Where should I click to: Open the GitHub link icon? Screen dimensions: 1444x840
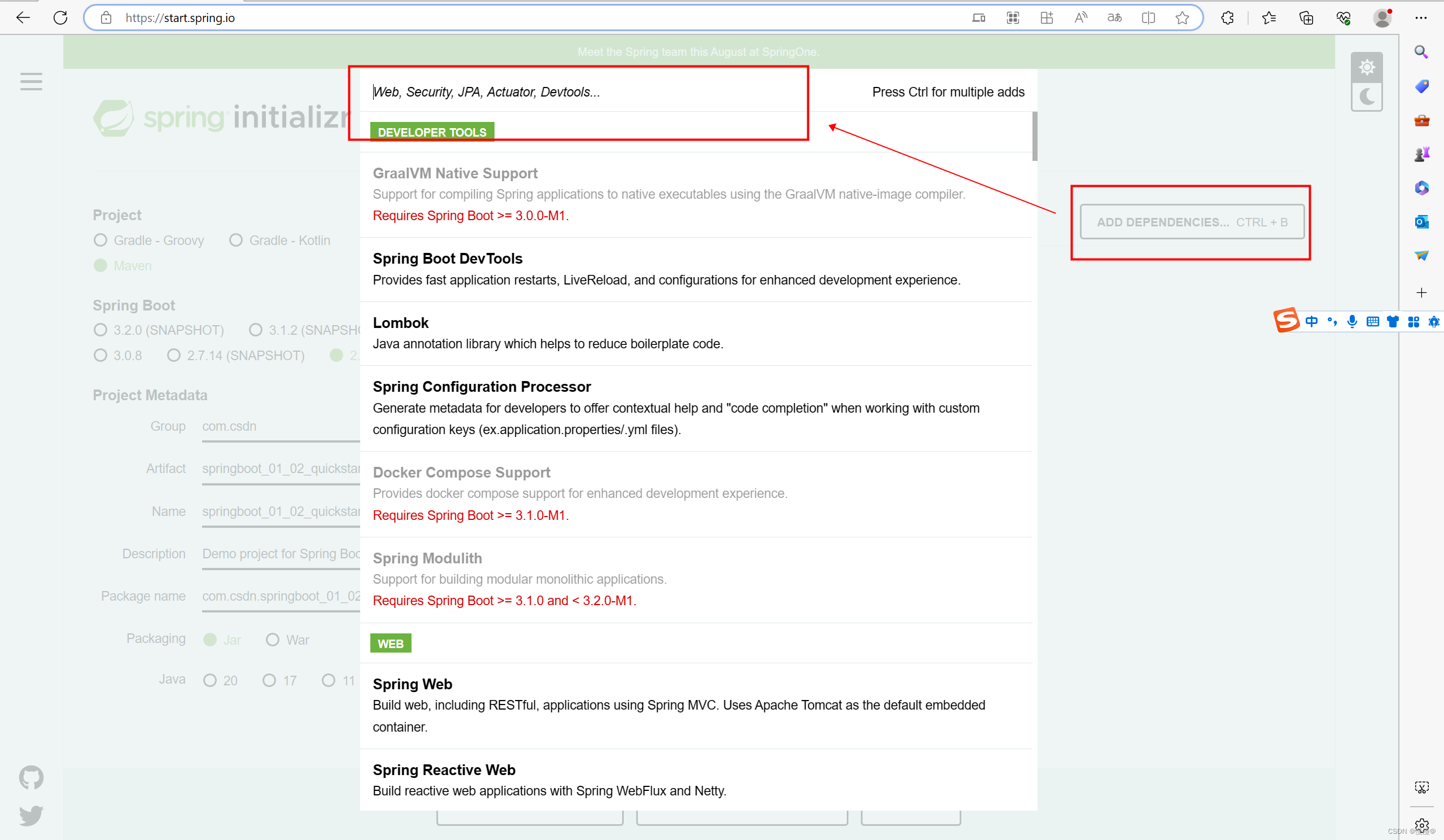(31, 777)
